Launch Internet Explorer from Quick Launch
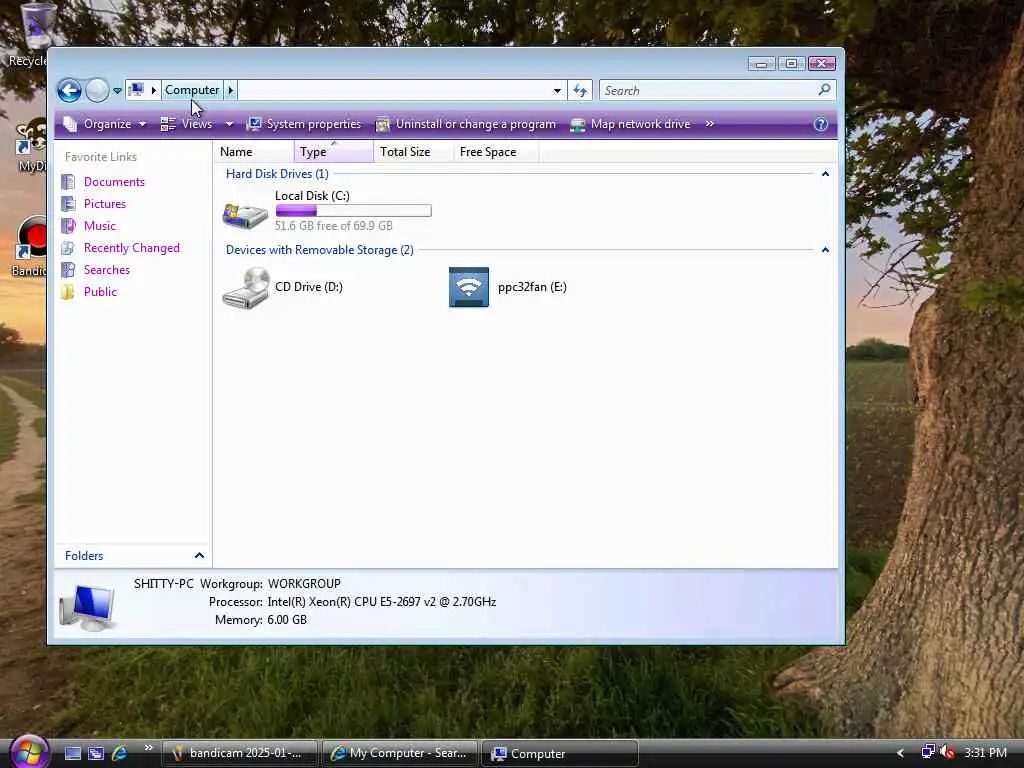Image resolution: width=1024 pixels, height=768 pixels. click(120, 754)
